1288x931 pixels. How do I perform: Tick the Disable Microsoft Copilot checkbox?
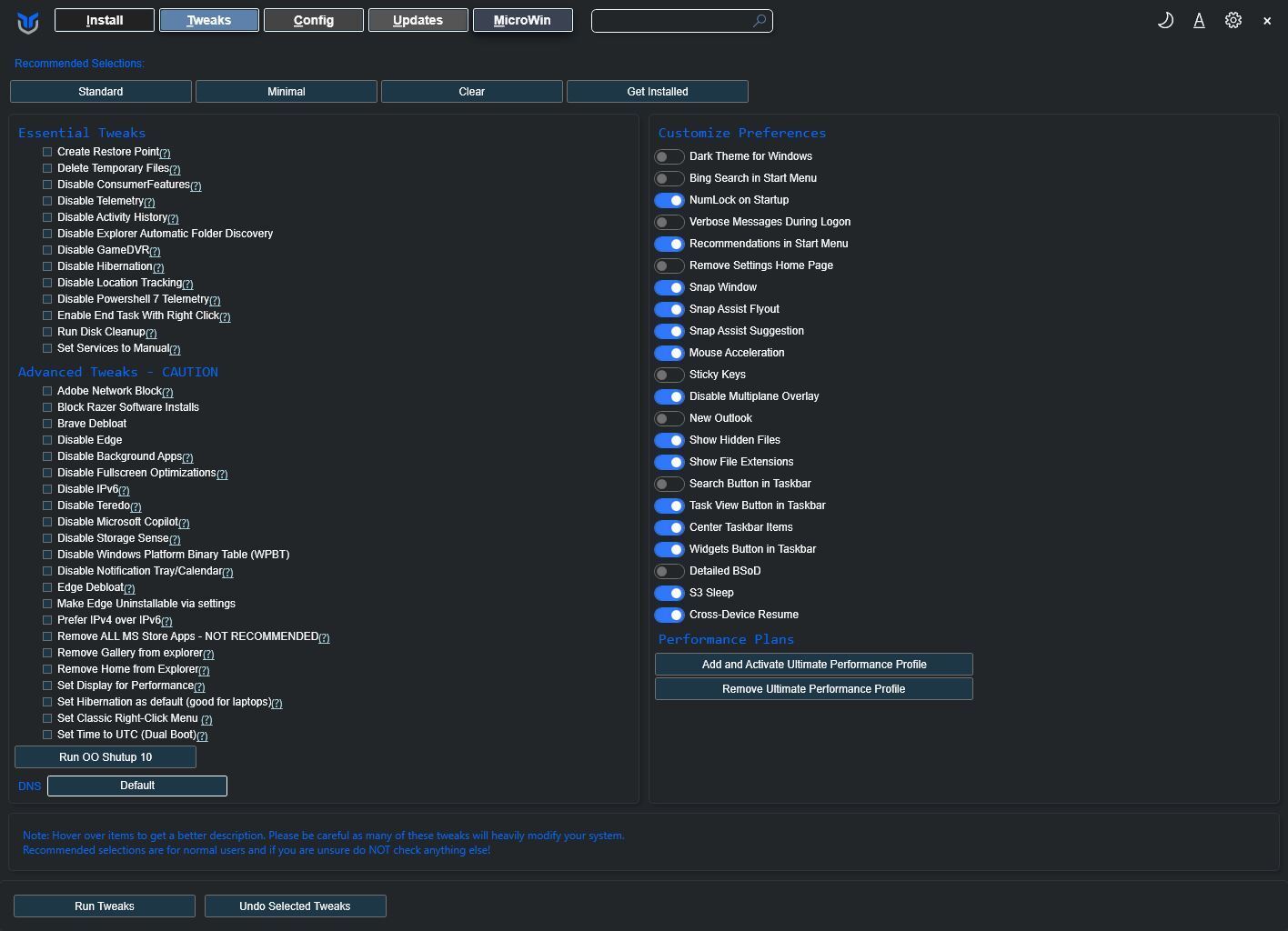click(47, 522)
